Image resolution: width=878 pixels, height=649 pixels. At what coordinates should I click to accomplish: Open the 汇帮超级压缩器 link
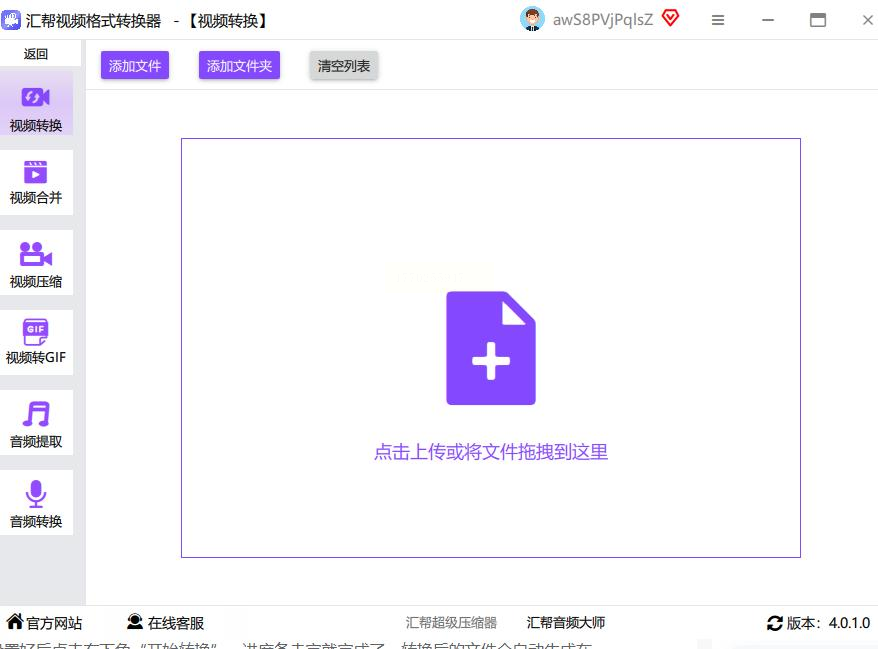tap(451, 623)
